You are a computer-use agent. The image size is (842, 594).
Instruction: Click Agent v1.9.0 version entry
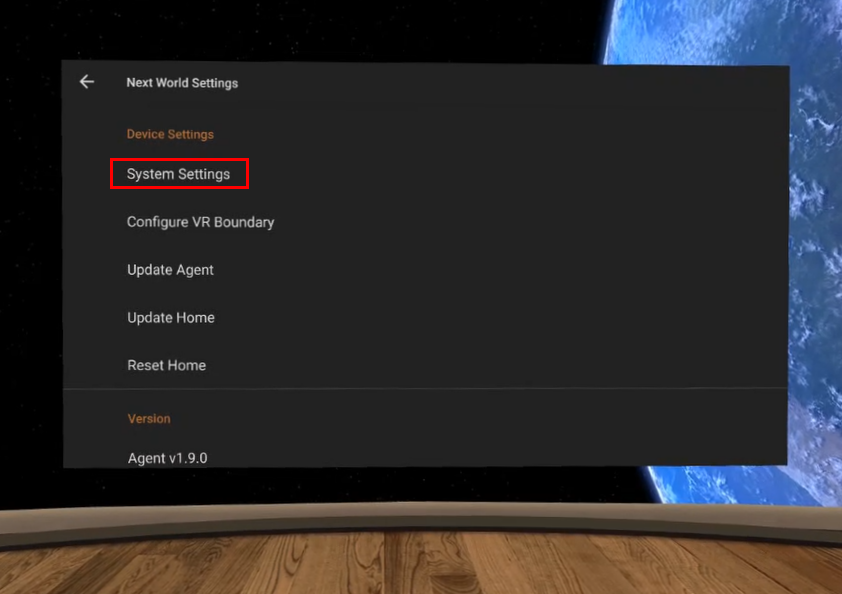[x=168, y=458]
